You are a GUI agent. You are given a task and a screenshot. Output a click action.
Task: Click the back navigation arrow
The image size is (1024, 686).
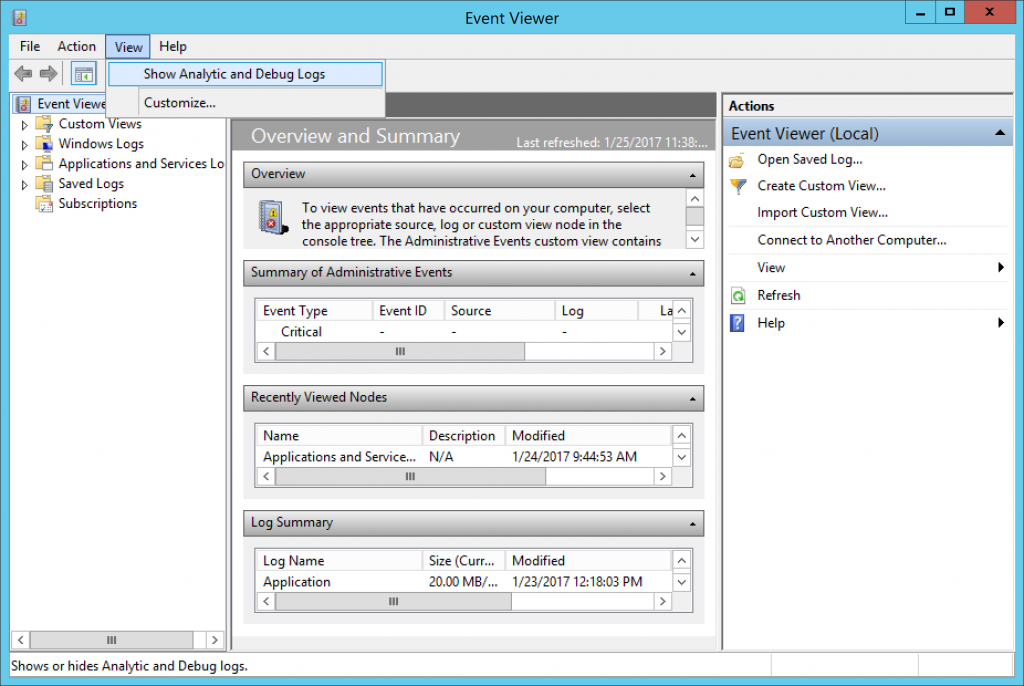[22, 72]
